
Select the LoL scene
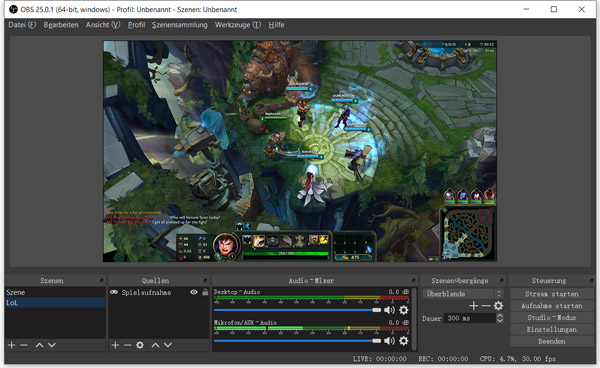(55, 303)
